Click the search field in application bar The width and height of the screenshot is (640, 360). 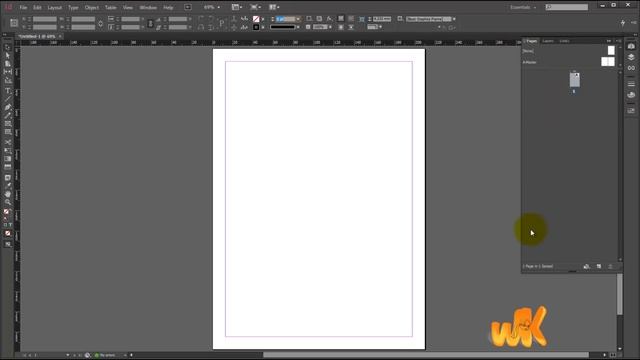pyautogui.click(x=567, y=7)
